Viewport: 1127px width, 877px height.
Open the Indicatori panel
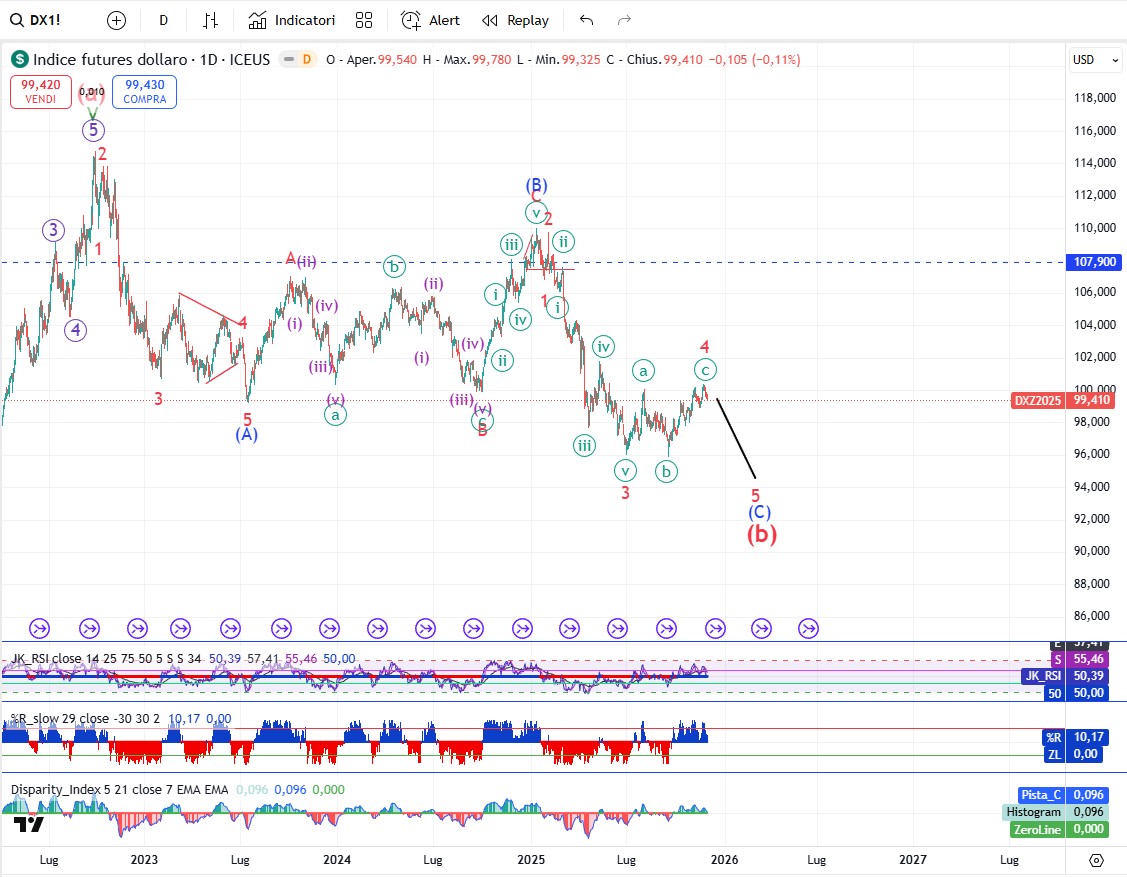point(292,20)
